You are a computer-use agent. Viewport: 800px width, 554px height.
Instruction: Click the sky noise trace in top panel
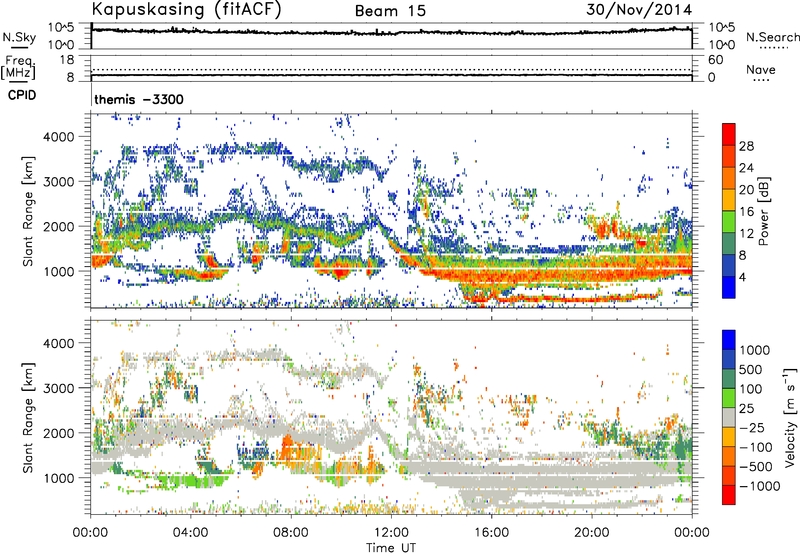(x=391, y=32)
